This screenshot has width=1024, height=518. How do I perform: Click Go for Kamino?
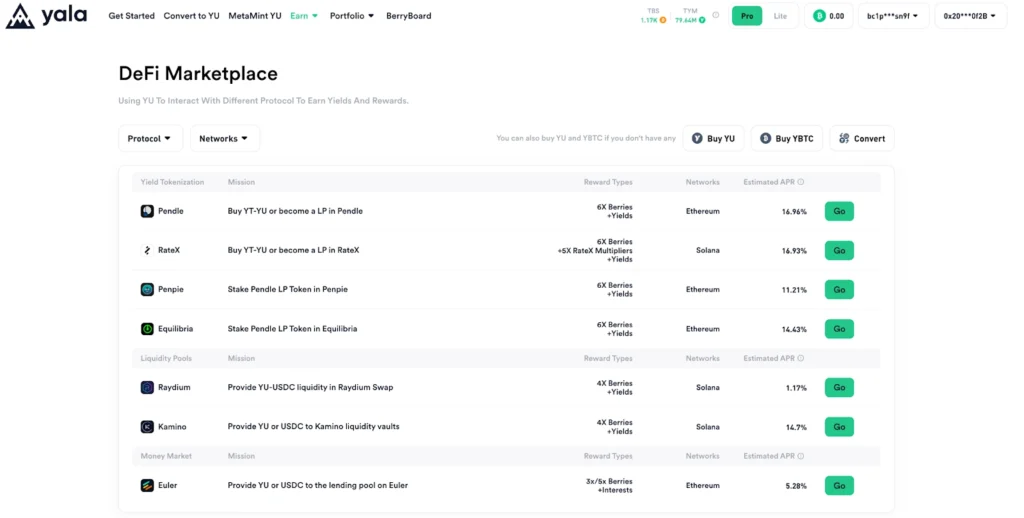pos(839,427)
